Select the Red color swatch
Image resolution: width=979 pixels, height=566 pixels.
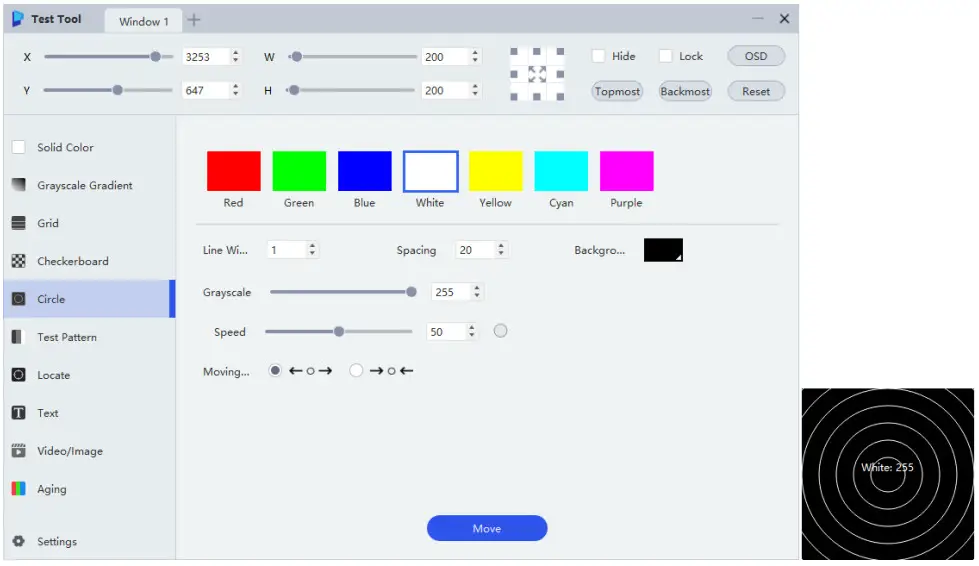234,170
